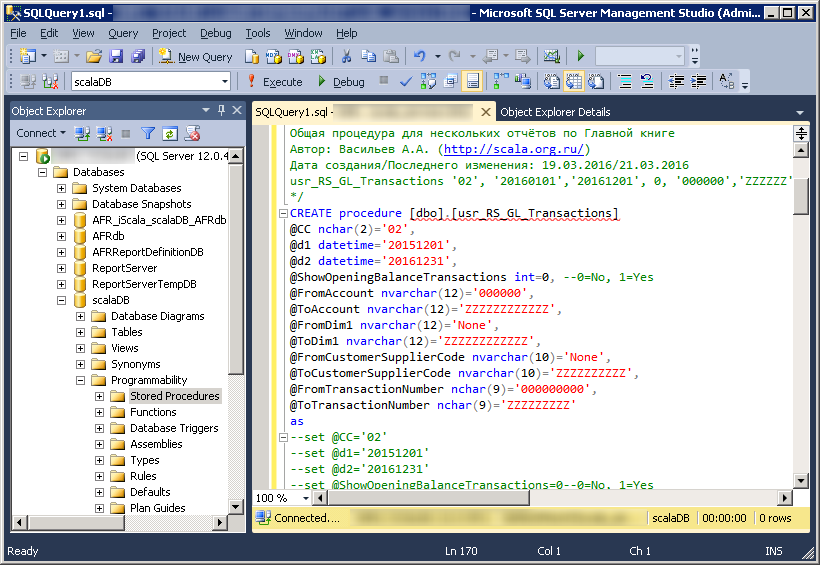This screenshot has width=820, height=565.
Task: Click the New Project toolbar icon
Action: (27, 56)
